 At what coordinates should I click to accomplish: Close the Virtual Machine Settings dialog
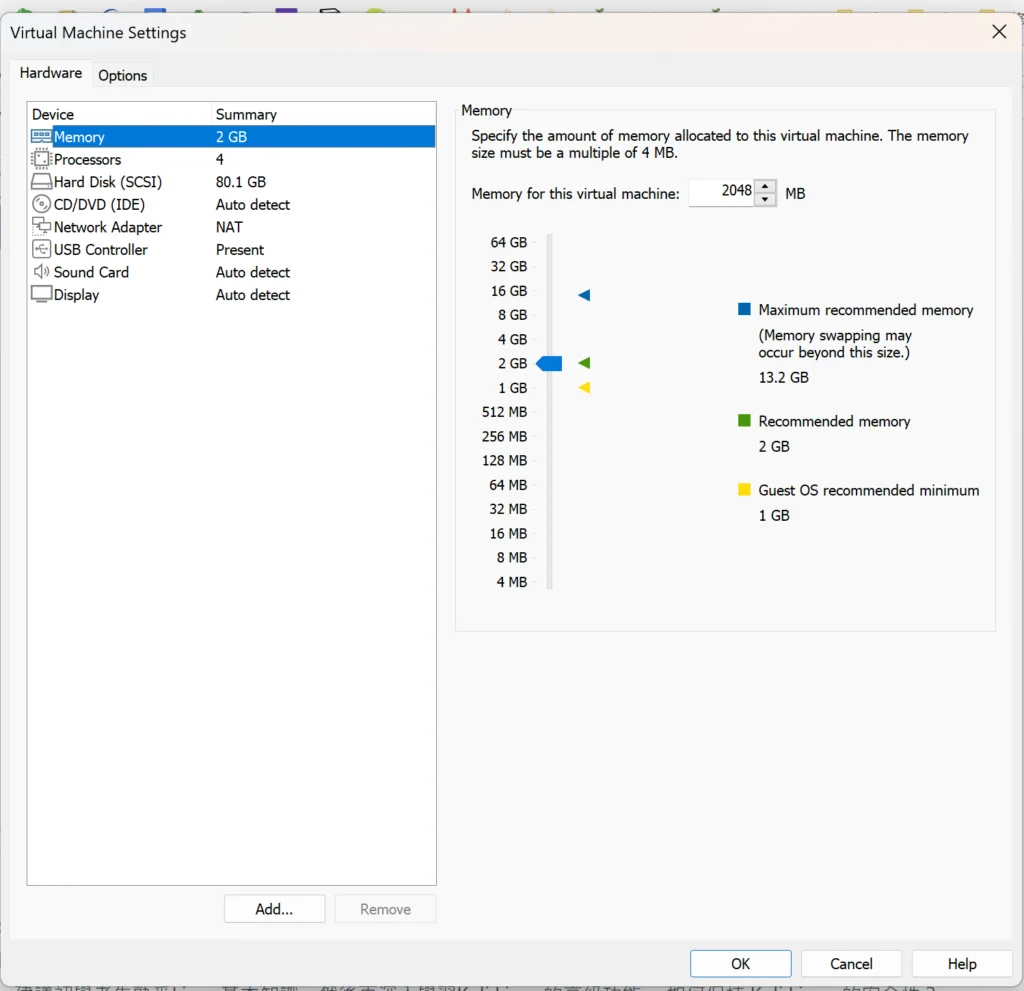coord(999,31)
